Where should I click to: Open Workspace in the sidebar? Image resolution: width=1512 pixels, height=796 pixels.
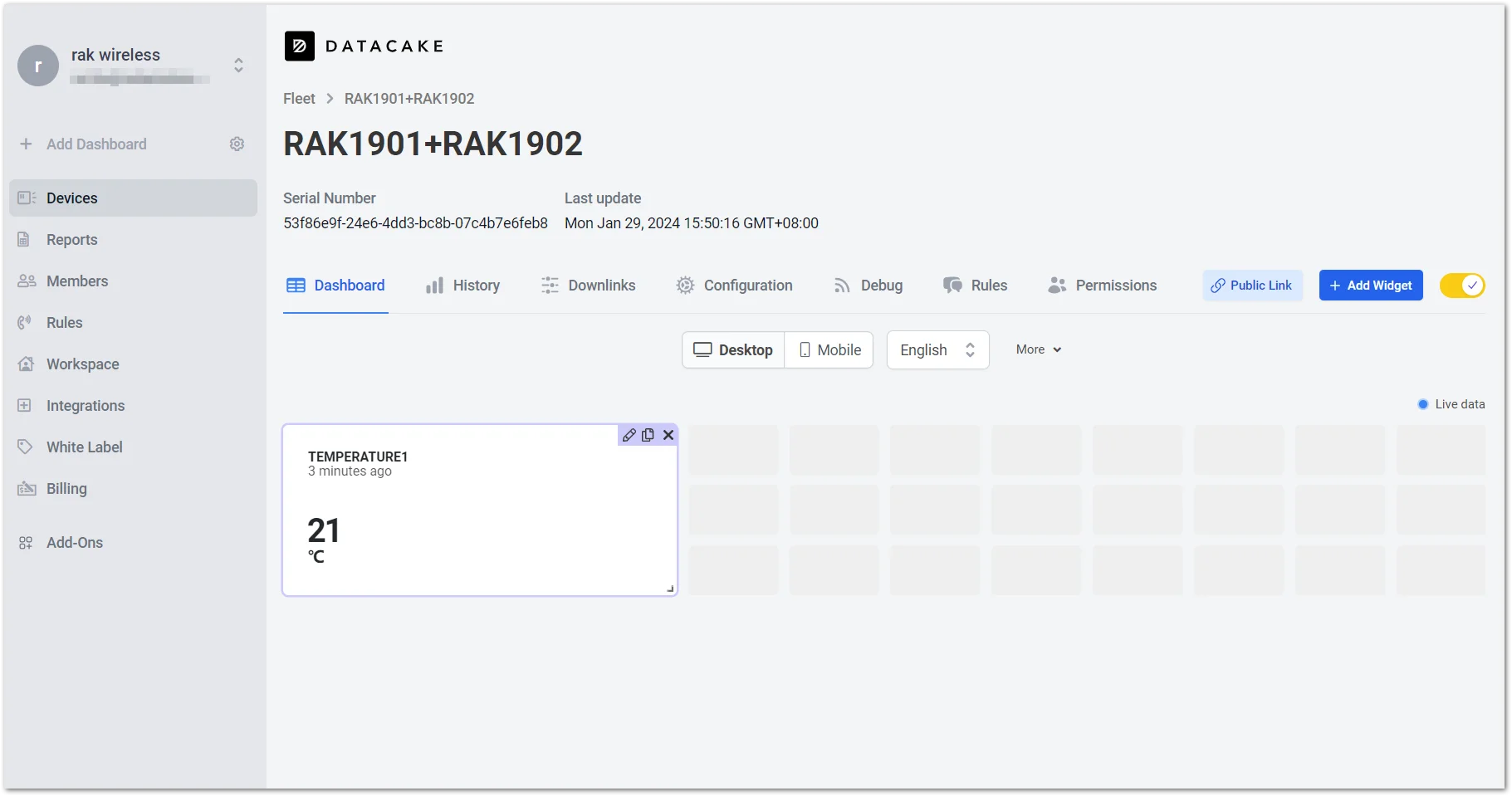click(133, 364)
